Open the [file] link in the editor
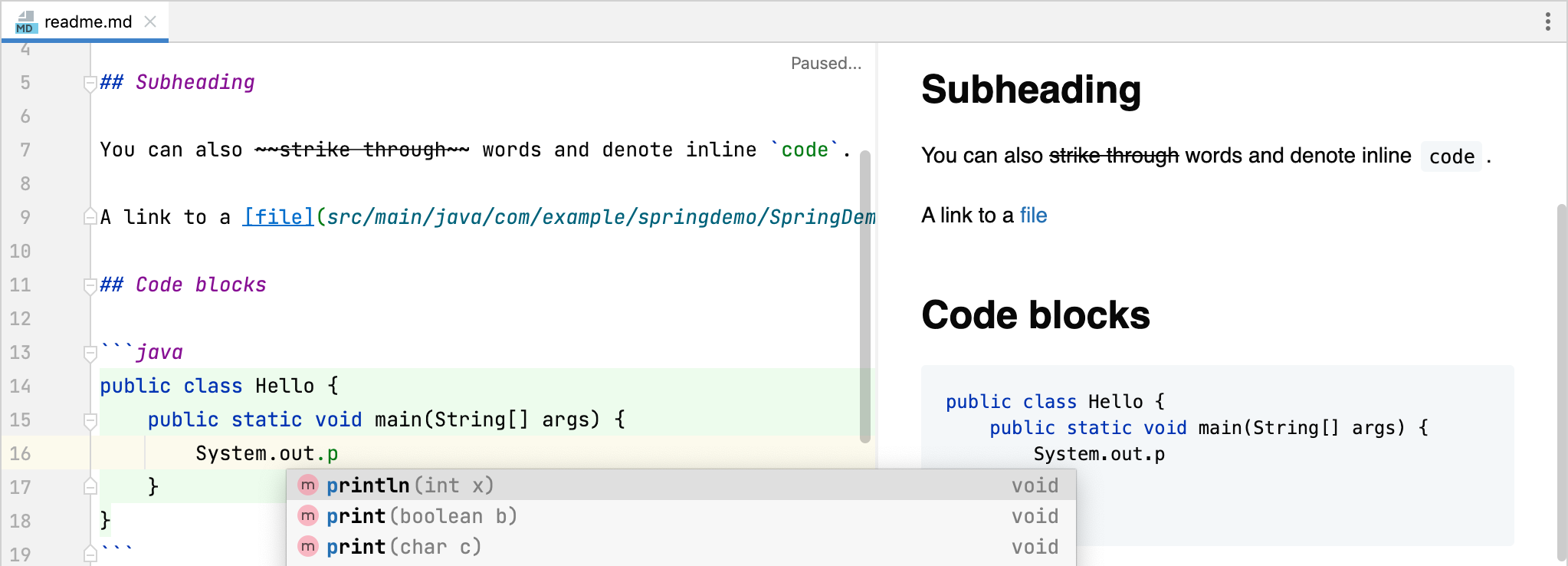Image resolution: width=1568 pixels, height=566 pixels. 278,217
